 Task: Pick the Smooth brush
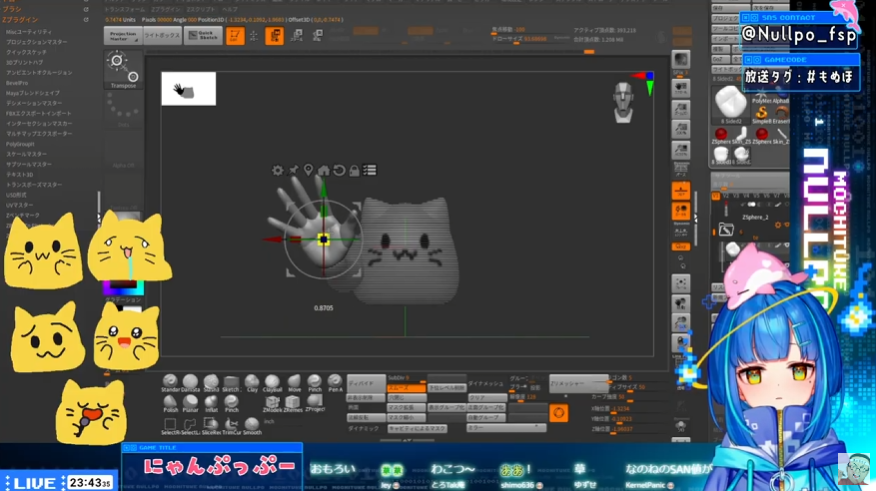click(x=252, y=425)
